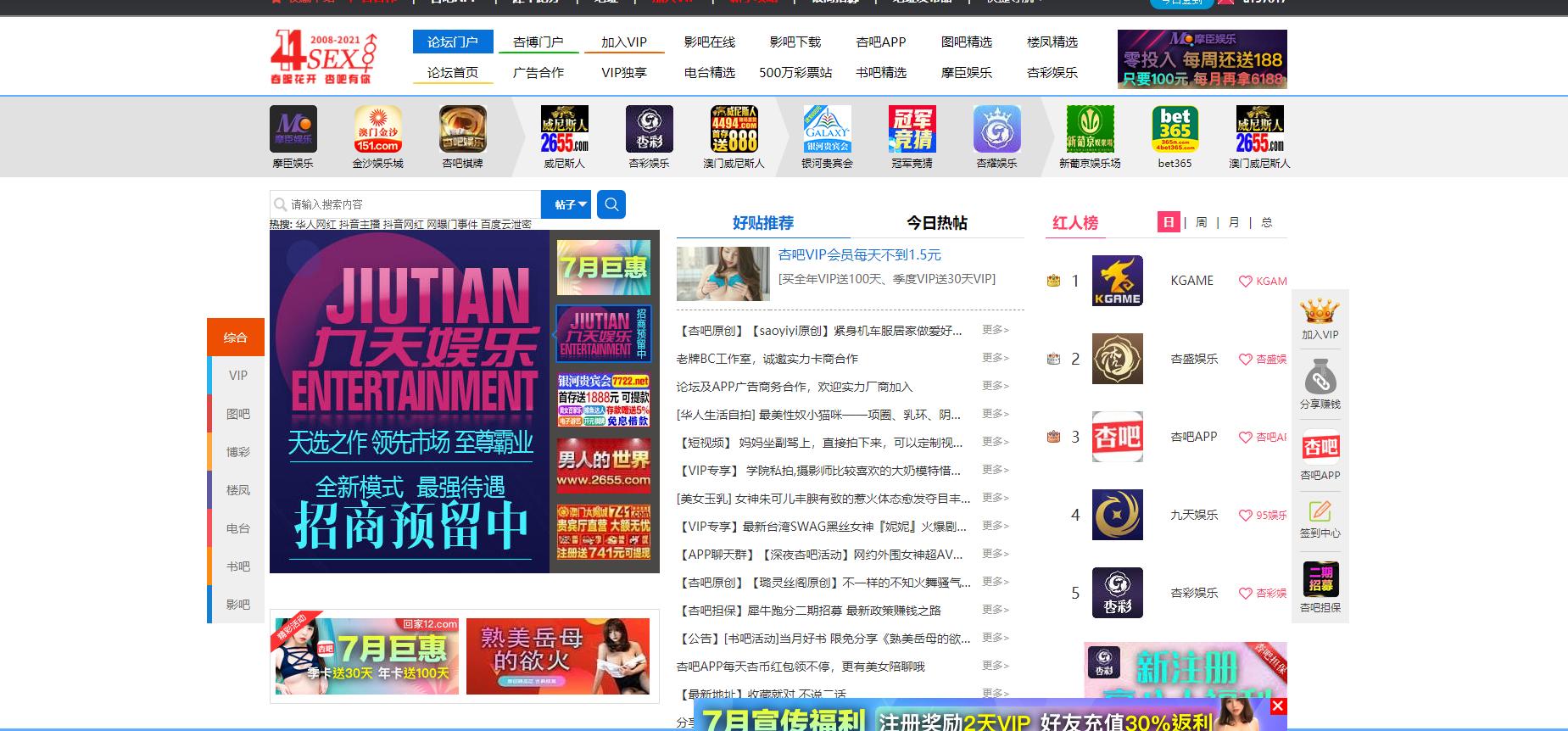The width and height of the screenshot is (1568, 731).
Task: Select the 电台 category in left sidebar
Action: 238,528
